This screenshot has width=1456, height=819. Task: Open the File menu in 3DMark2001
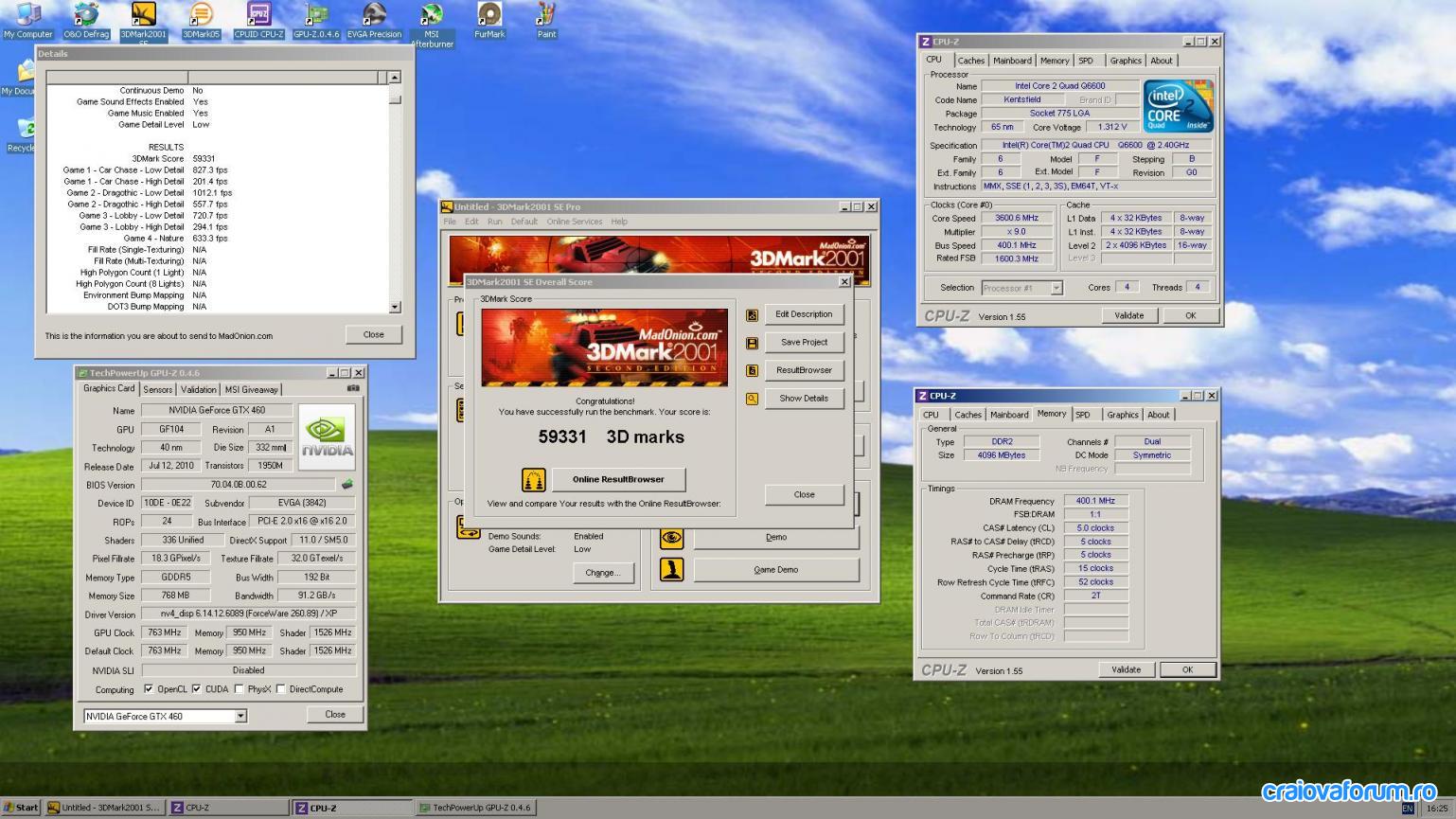click(x=450, y=222)
